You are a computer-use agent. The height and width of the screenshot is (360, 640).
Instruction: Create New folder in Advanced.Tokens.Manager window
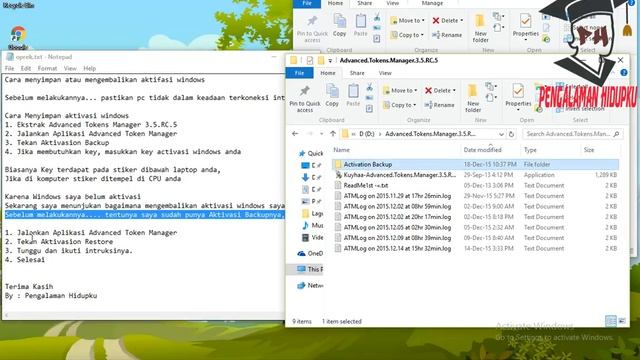[x=473, y=98]
